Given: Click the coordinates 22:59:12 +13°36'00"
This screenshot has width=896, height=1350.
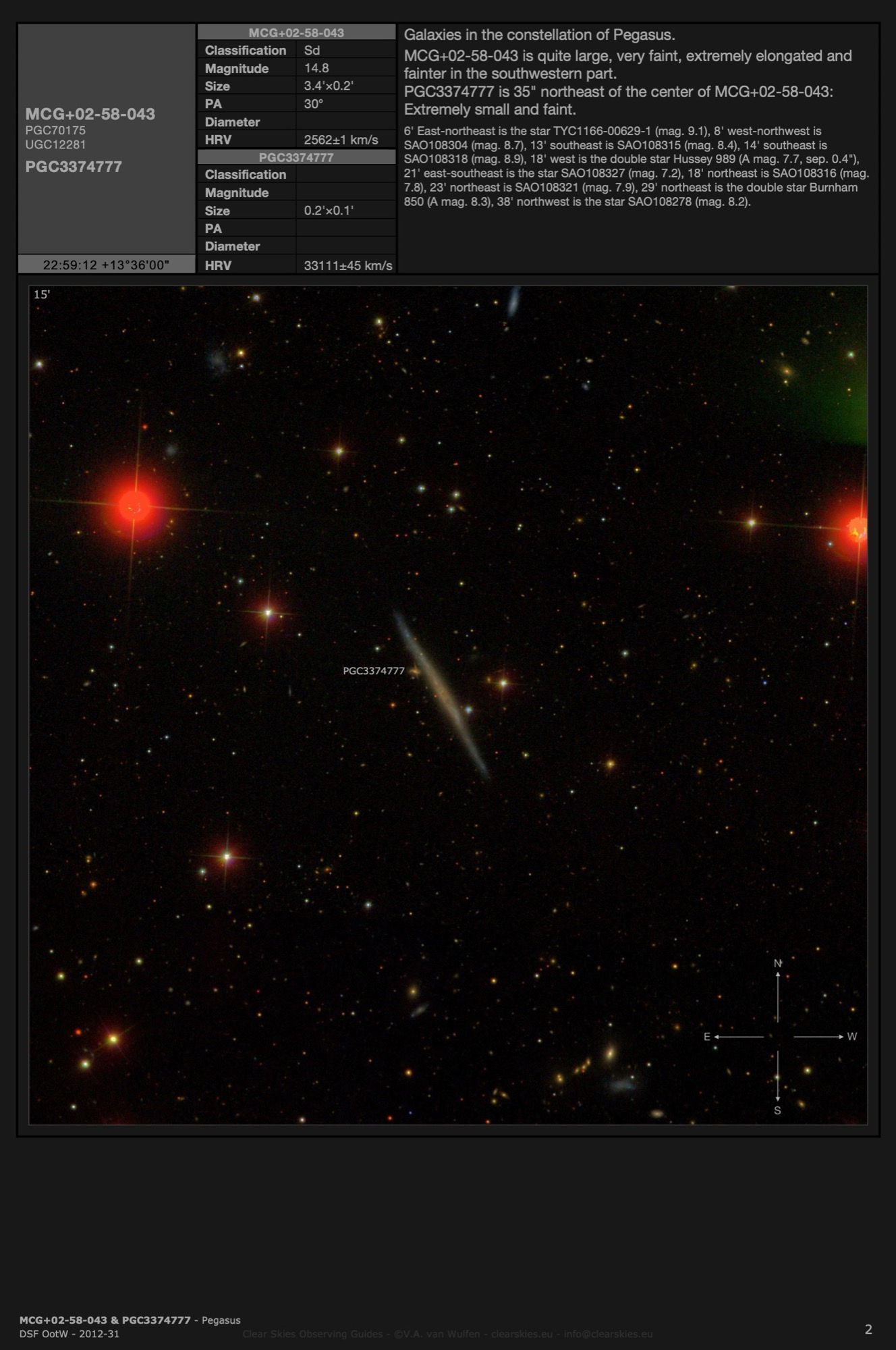Looking at the screenshot, I should (x=106, y=265).
